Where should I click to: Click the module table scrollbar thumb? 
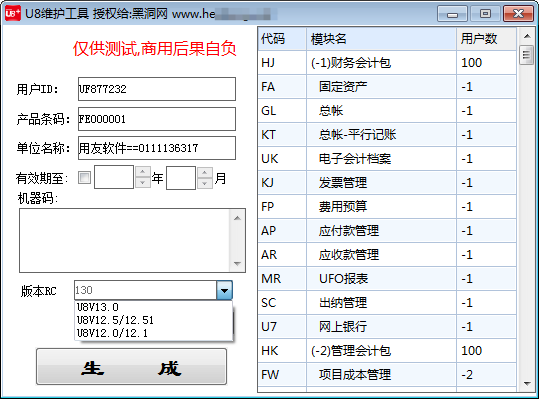point(526,55)
